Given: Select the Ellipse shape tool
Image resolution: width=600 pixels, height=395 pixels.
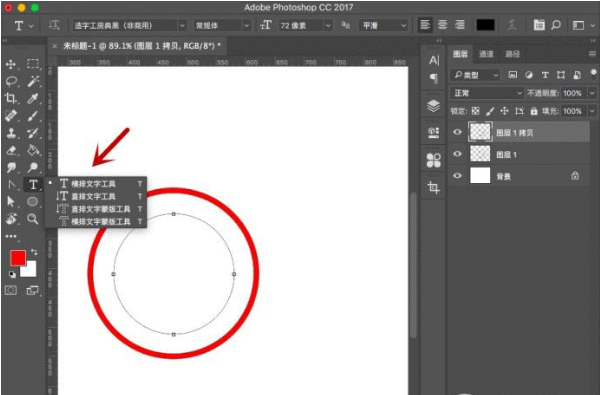Looking at the screenshot, I should (x=33, y=201).
